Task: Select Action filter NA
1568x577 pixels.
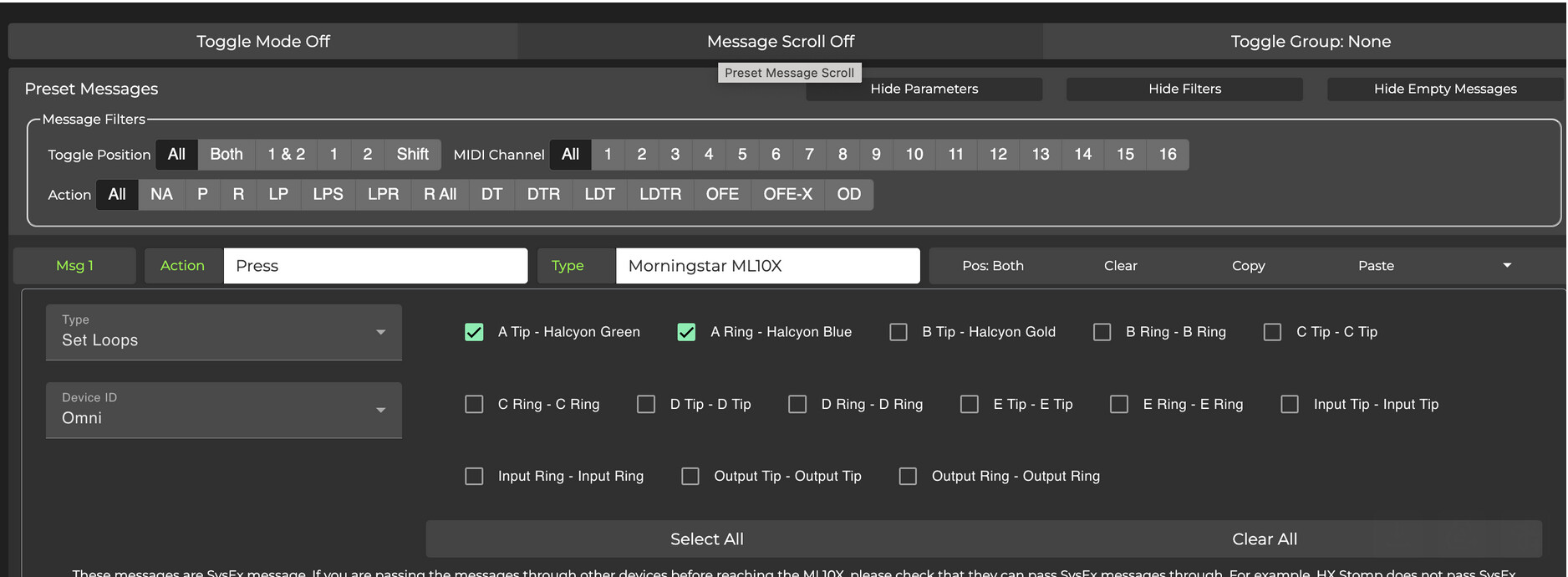Action: point(161,194)
